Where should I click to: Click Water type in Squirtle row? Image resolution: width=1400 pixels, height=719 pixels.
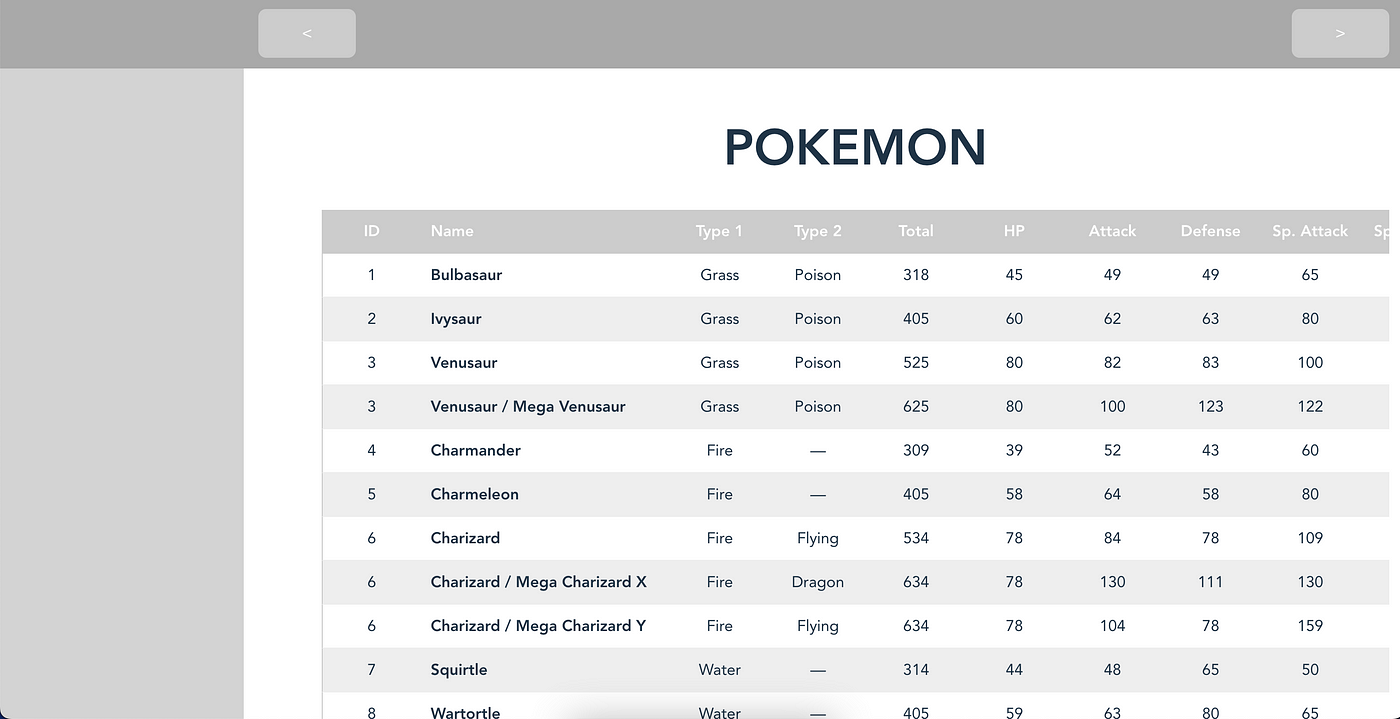pyautogui.click(x=720, y=670)
